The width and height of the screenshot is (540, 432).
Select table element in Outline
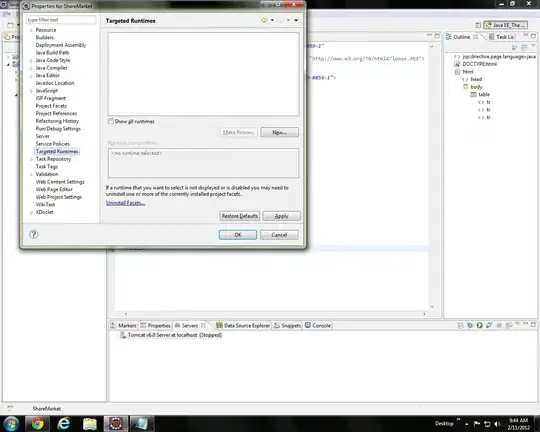click(484, 94)
